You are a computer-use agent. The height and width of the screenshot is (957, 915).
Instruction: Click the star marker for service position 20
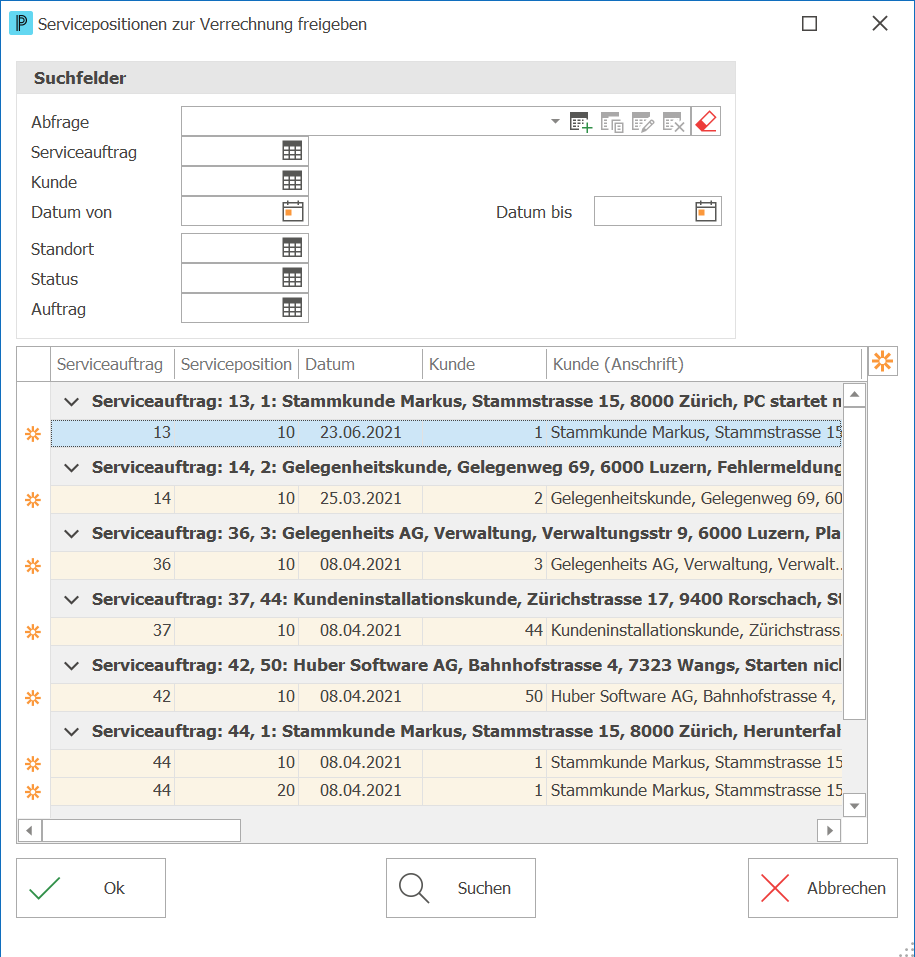(x=33, y=792)
